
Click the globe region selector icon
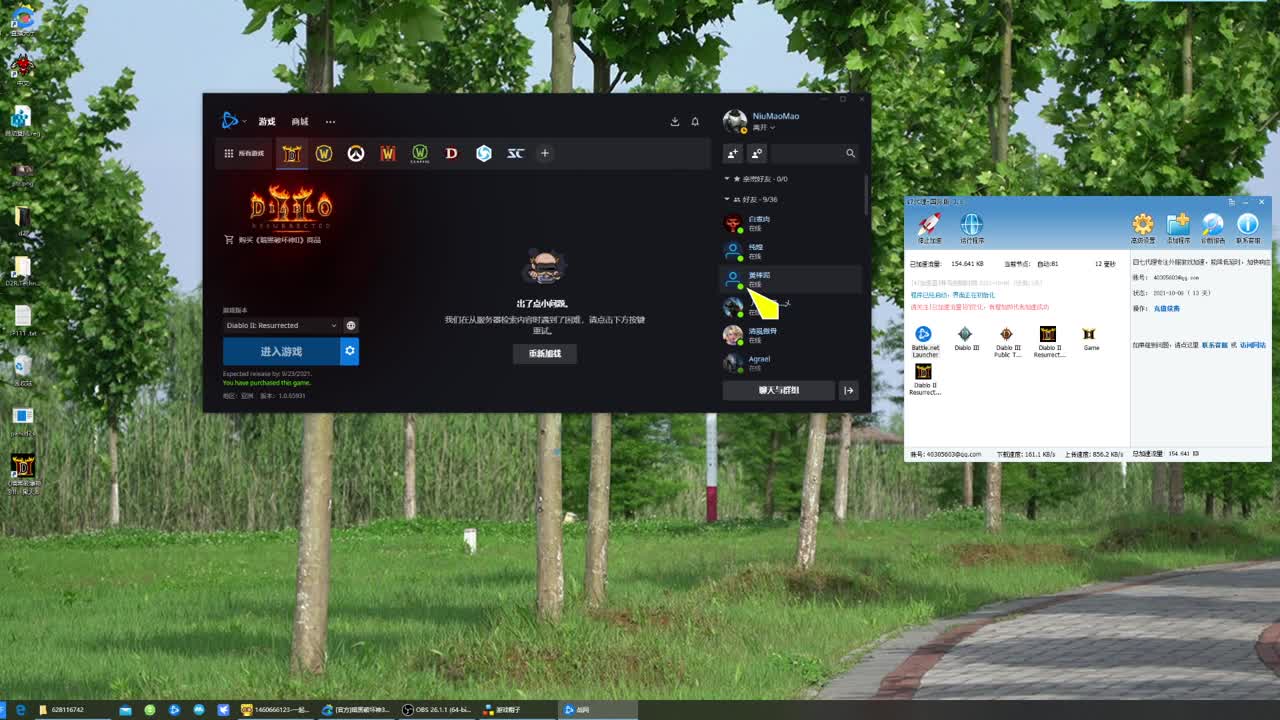point(351,325)
